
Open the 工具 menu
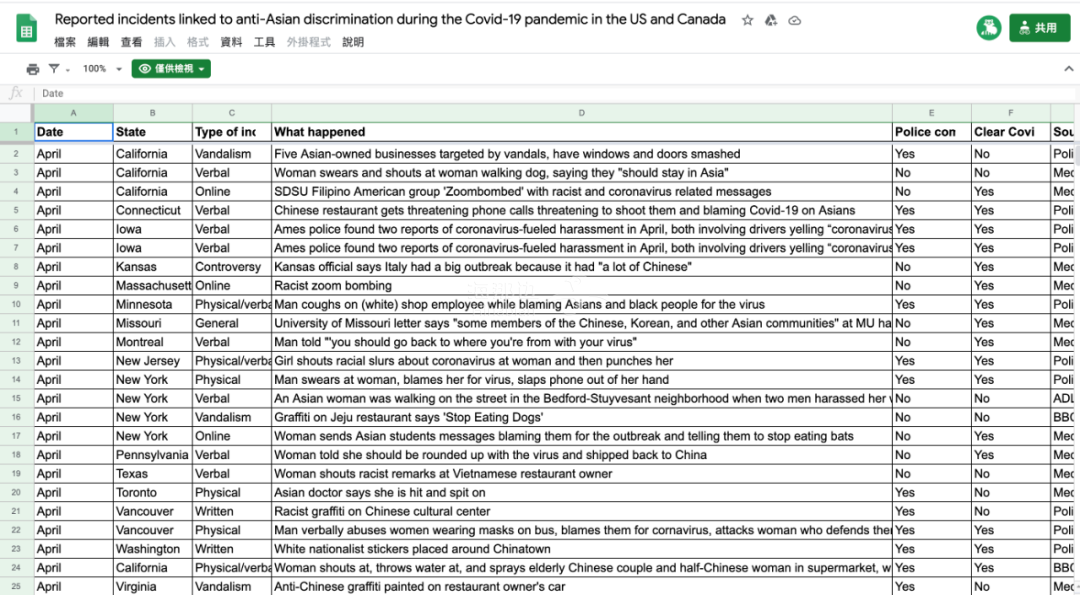(x=264, y=42)
